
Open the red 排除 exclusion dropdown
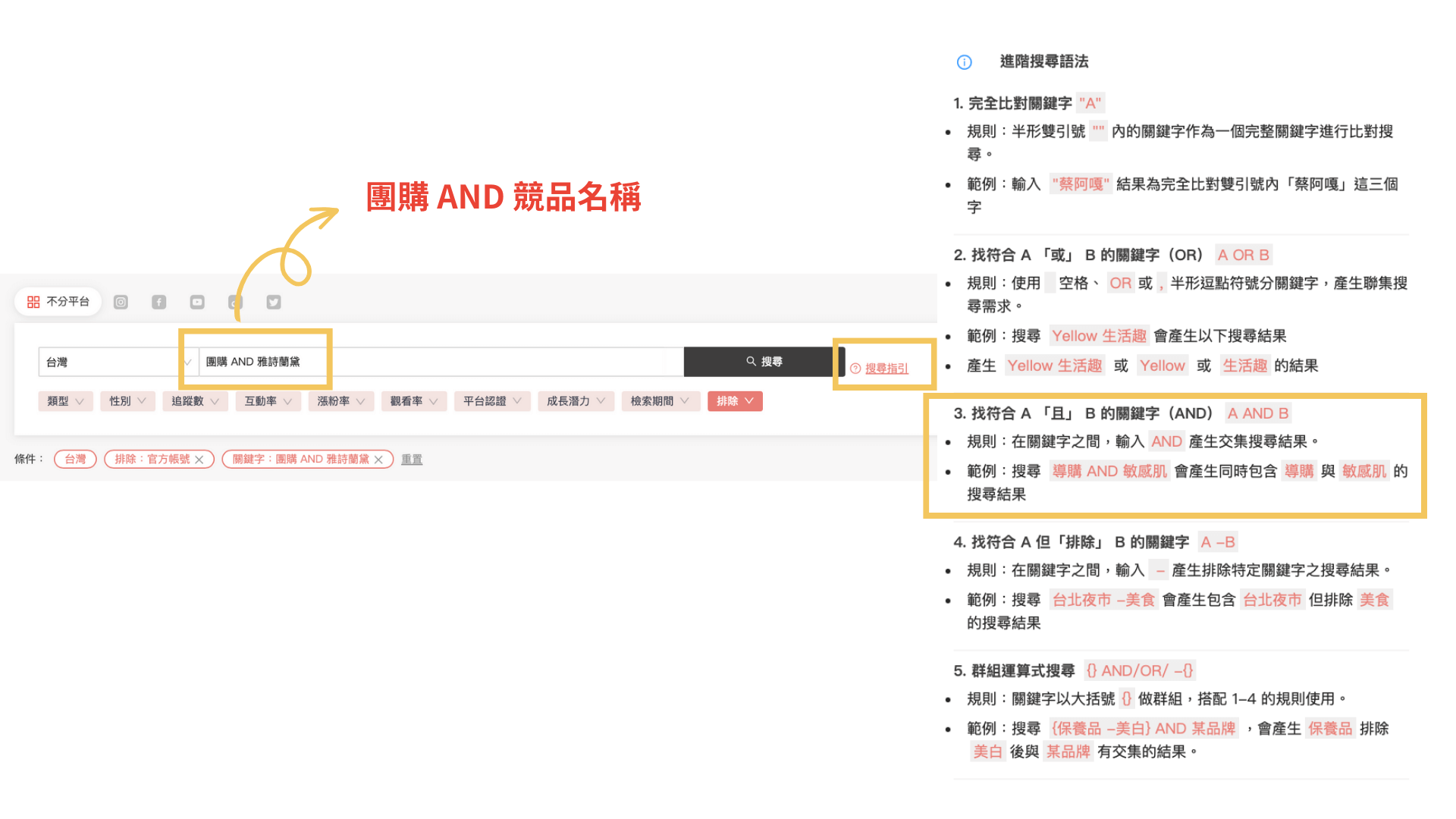click(735, 401)
